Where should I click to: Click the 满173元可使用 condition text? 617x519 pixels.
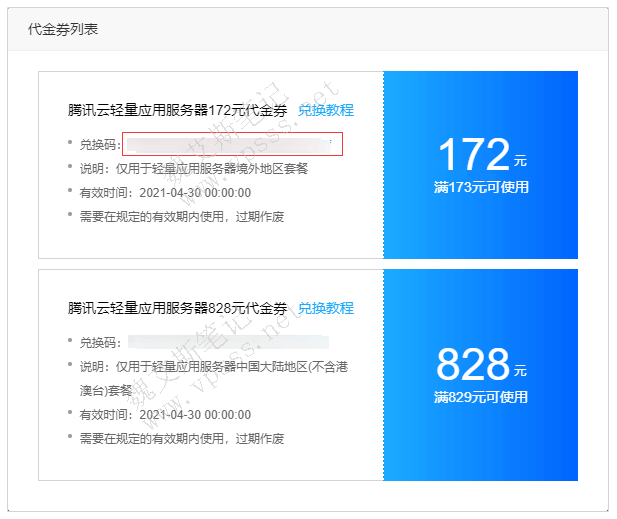(x=481, y=187)
